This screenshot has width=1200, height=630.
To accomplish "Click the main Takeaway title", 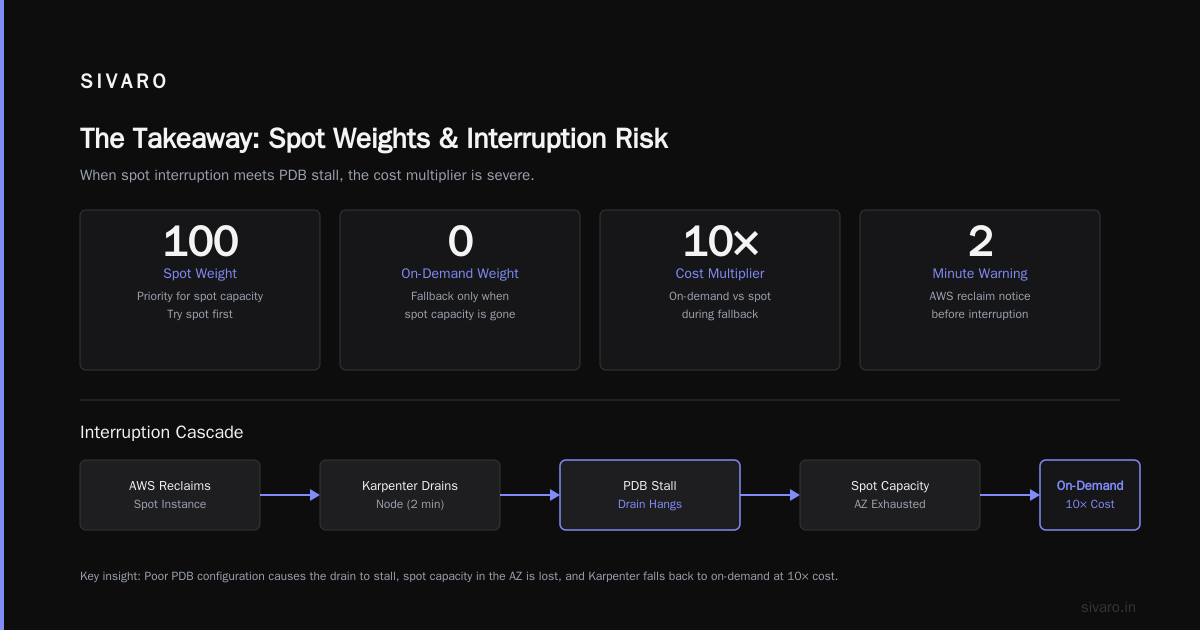I will tap(374, 138).
